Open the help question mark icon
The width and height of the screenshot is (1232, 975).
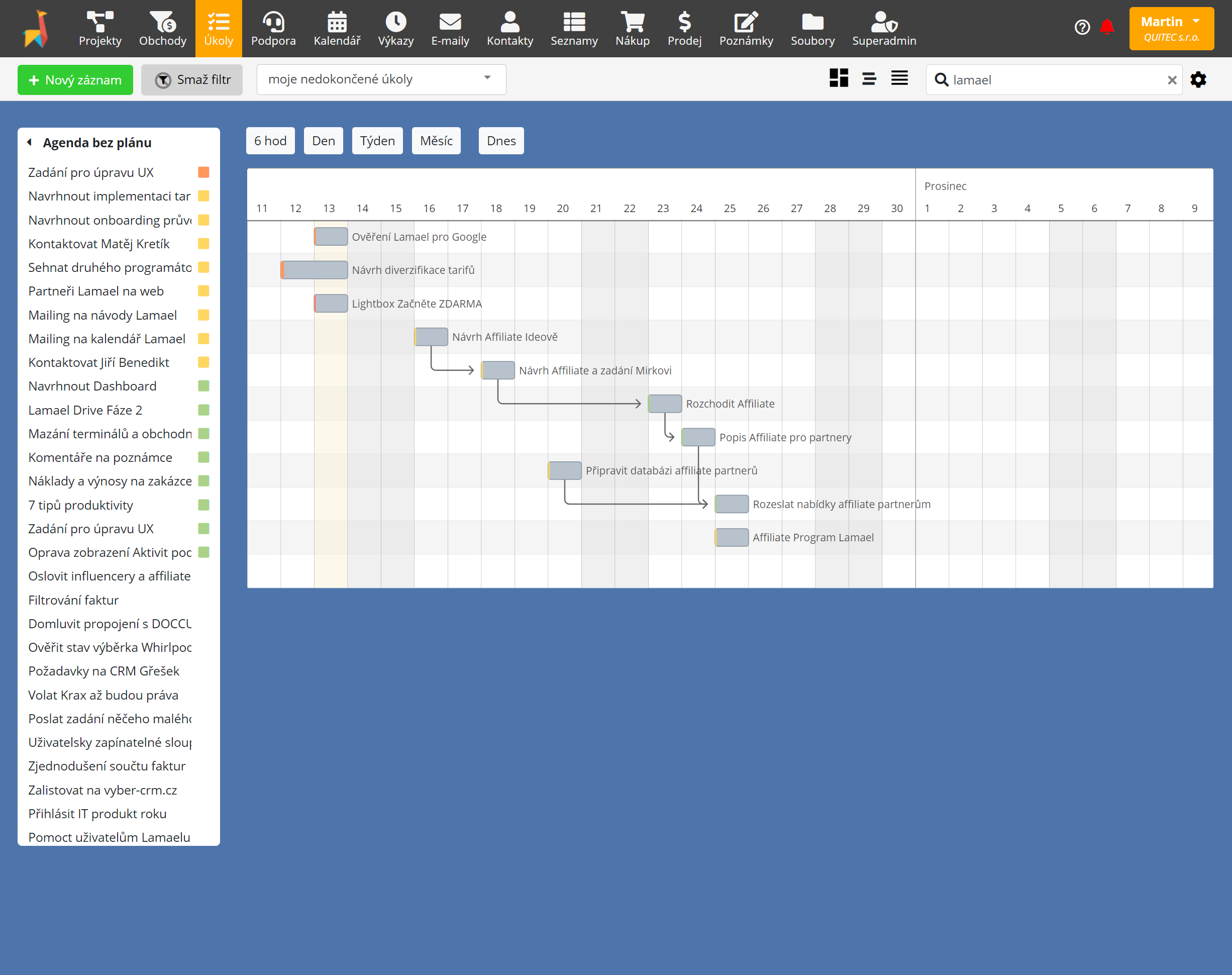tap(1082, 27)
